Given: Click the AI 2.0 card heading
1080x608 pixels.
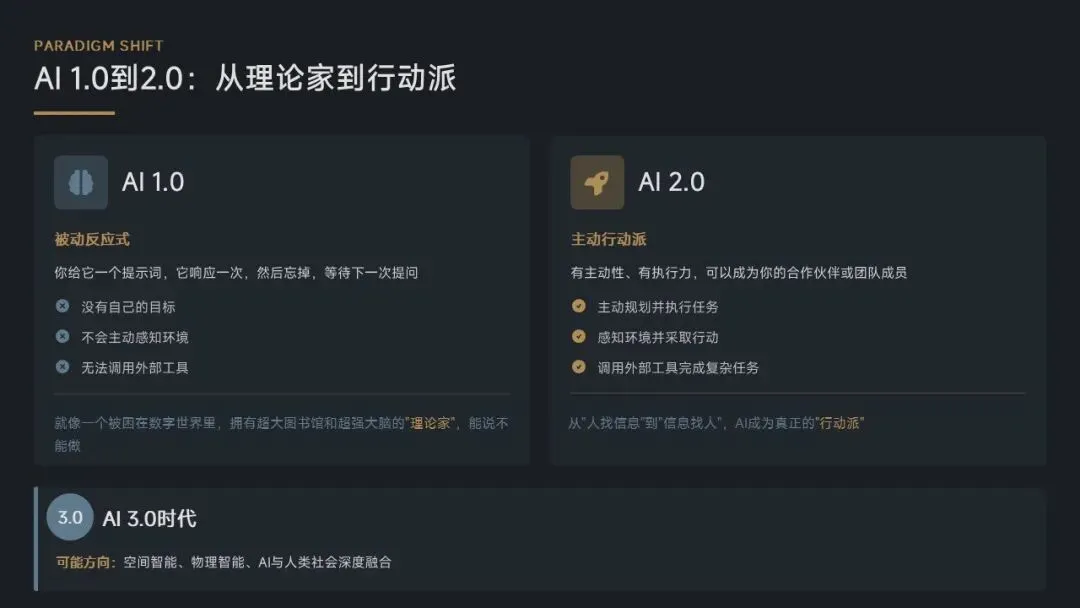Looking at the screenshot, I should coord(671,182).
